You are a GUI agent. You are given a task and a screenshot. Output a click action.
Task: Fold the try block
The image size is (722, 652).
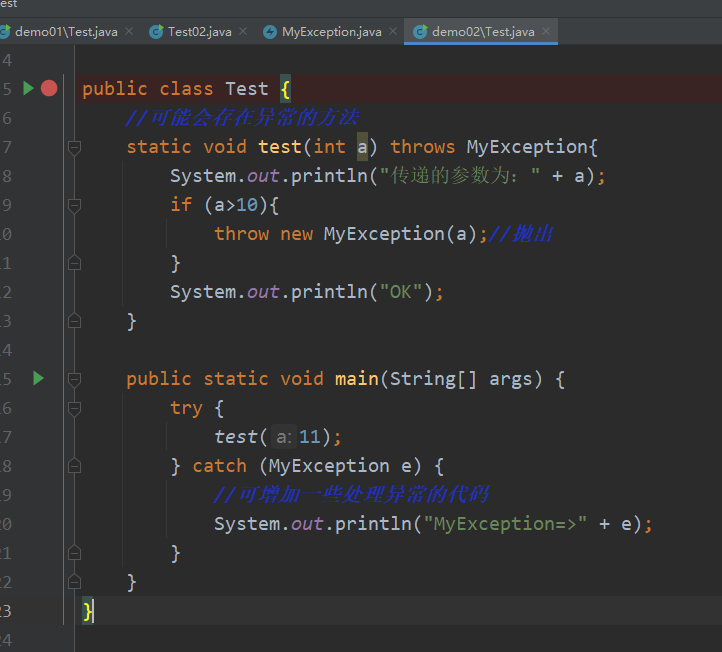pos(74,408)
